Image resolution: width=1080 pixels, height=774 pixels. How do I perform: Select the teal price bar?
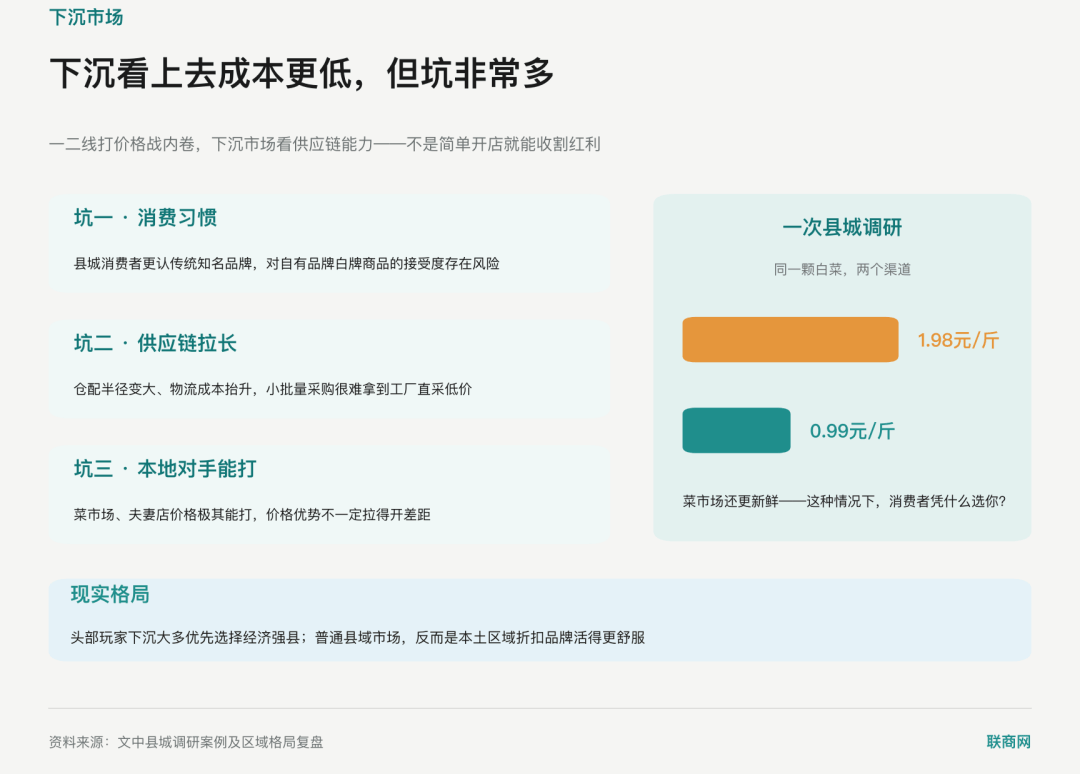pos(736,430)
